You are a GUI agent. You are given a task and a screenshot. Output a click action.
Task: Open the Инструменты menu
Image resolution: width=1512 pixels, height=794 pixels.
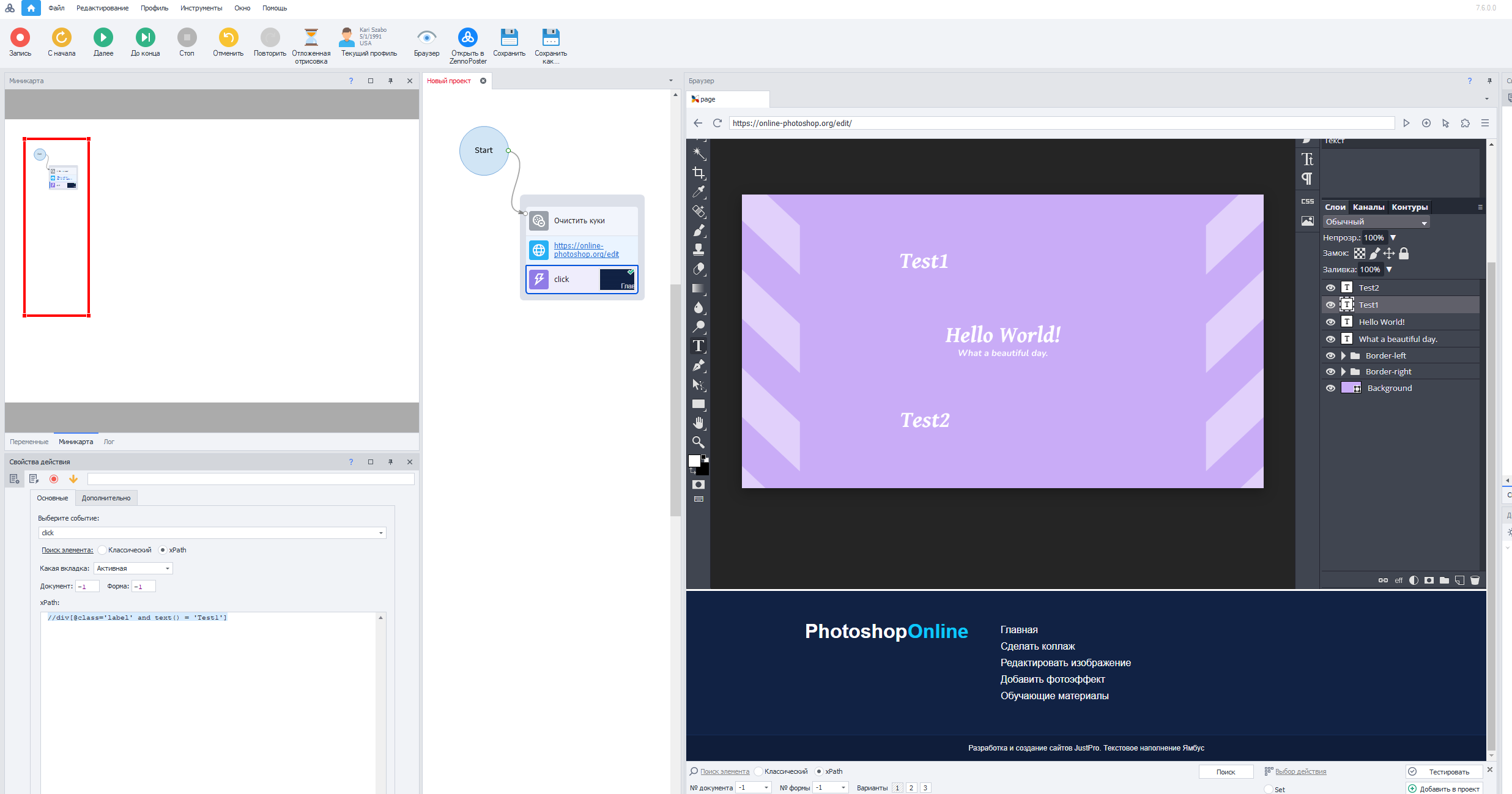pyautogui.click(x=201, y=8)
